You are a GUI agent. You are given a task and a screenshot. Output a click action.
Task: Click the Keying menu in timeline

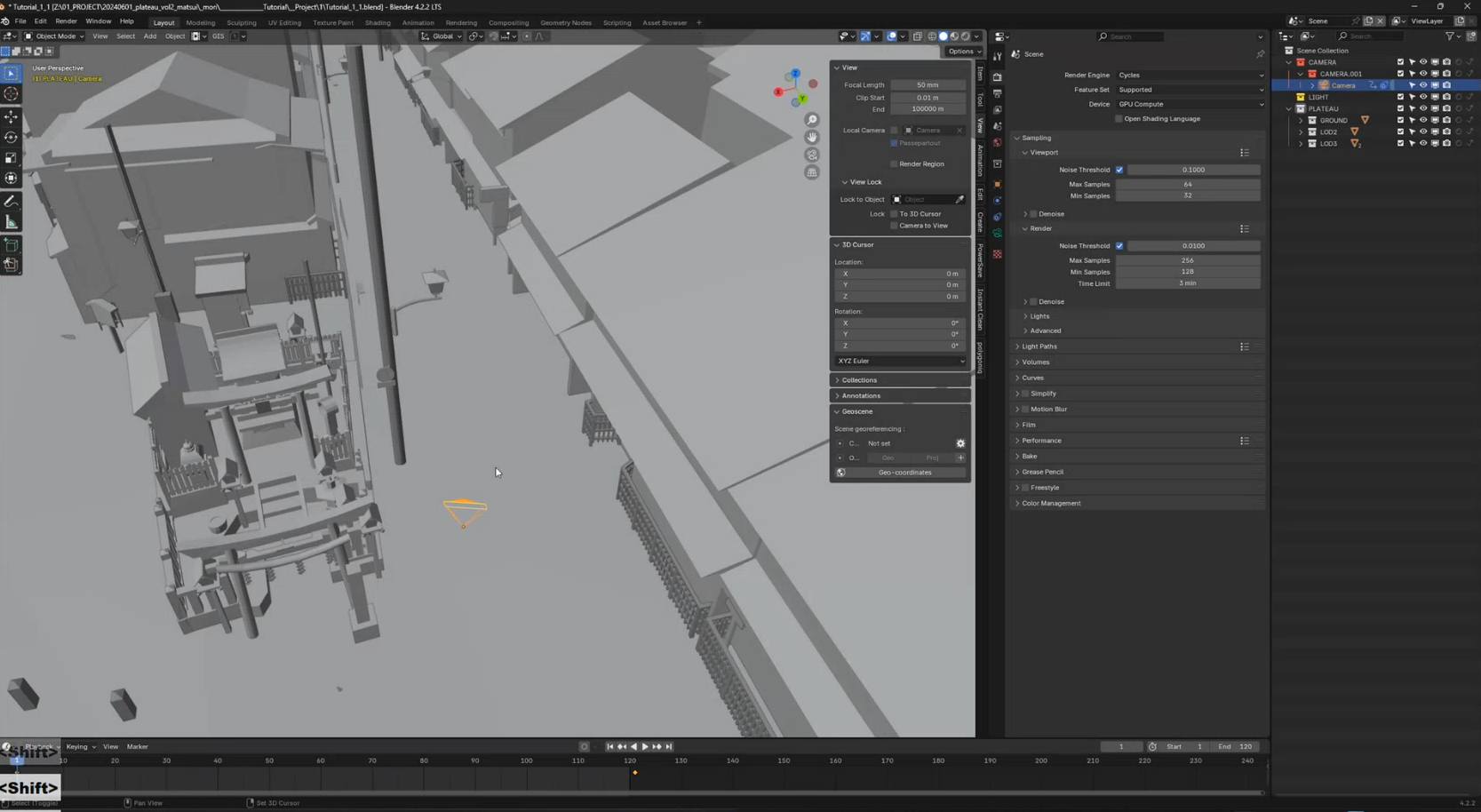pyautogui.click(x=80, y=747)
